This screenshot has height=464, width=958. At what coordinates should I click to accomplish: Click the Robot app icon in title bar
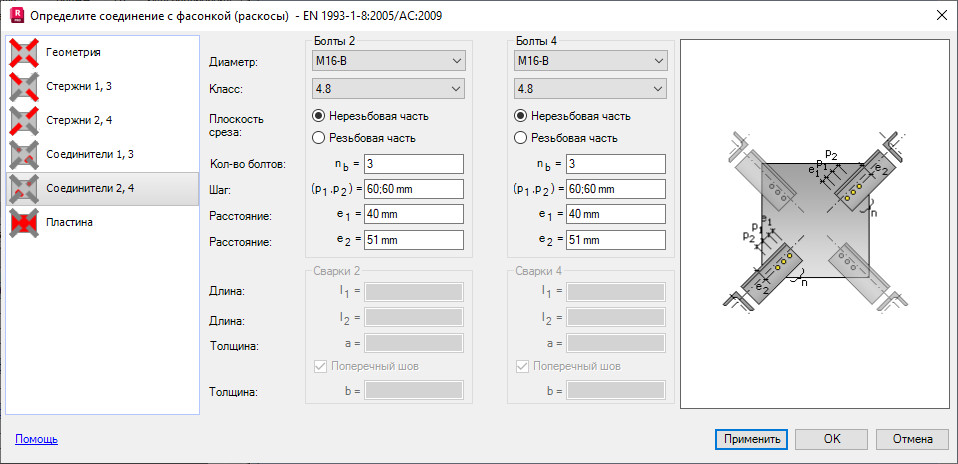click(x=18, y=15)
